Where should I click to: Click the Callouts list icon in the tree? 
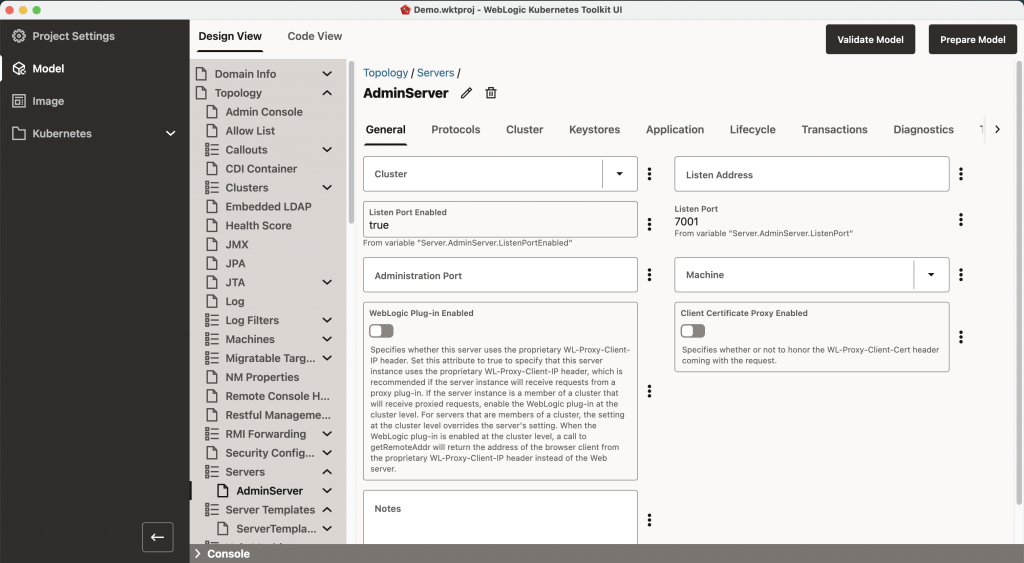(x=212, y=150)
